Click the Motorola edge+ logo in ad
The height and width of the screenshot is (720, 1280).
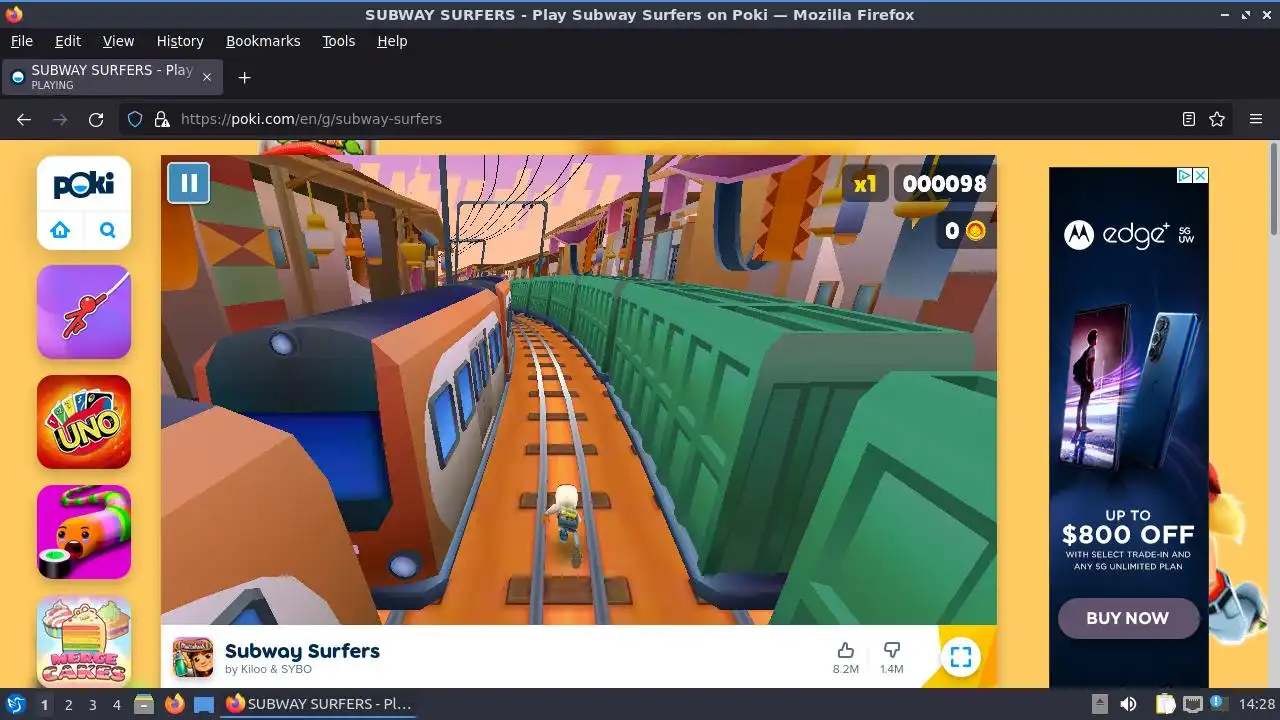coord(1128,235)
